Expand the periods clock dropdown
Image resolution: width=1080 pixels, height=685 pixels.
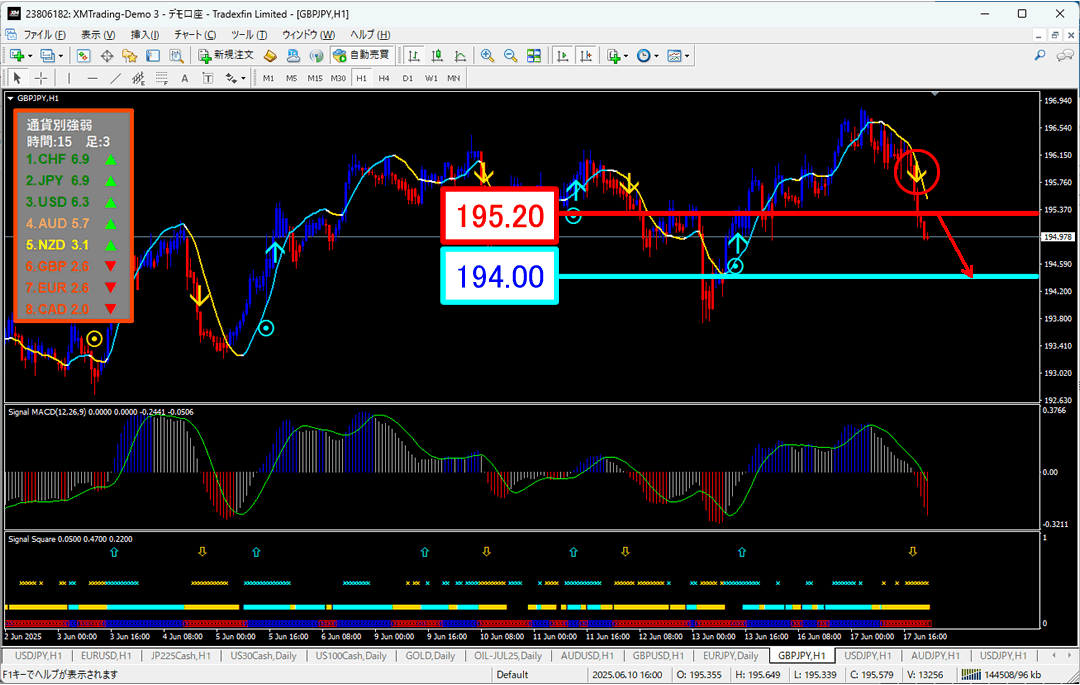656,56
